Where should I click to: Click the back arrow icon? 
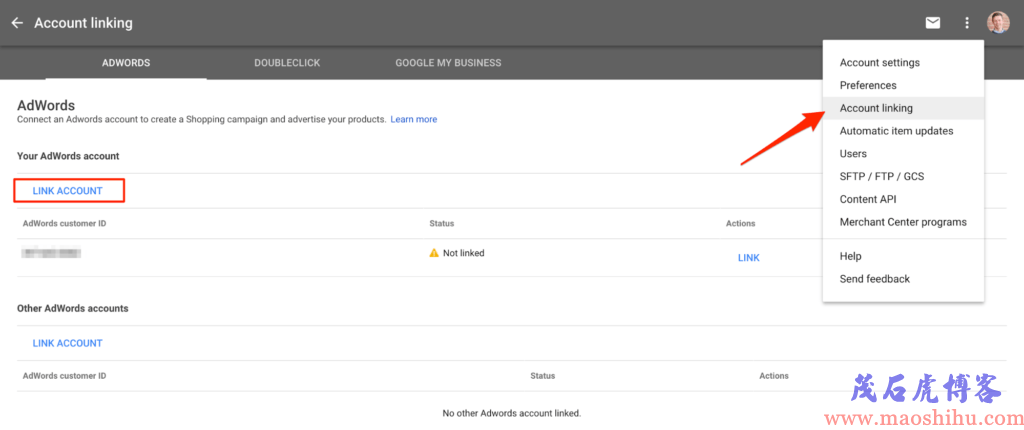[17, 23]
